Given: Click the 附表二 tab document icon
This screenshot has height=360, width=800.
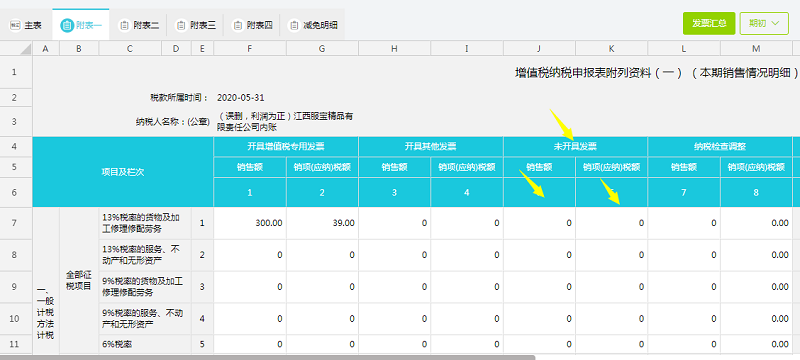Looking at the screenshot, I should point(123,25).
